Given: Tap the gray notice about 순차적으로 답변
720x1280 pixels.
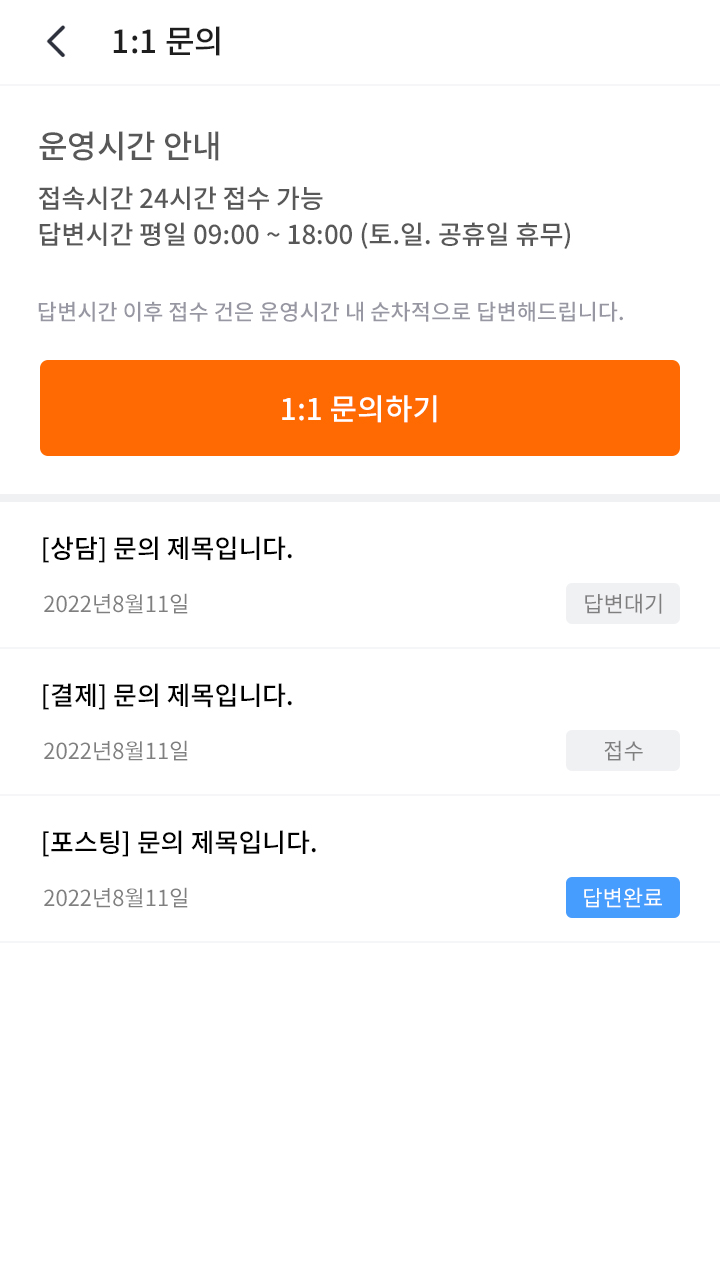Looking at the screenshot, I should (x=330, y=312).
